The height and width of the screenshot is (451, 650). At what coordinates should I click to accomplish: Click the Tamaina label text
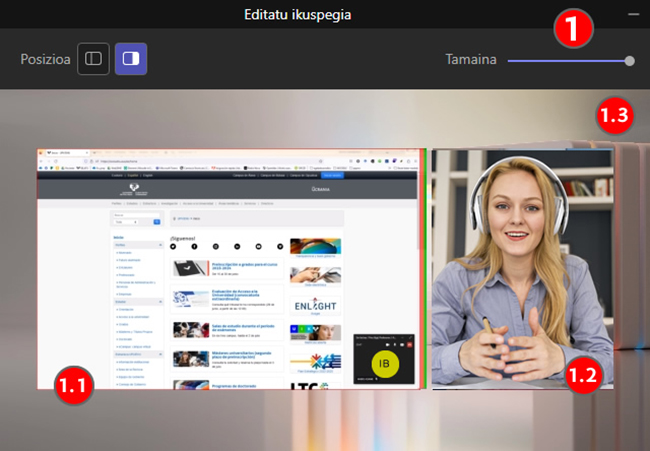coord(471,60)
